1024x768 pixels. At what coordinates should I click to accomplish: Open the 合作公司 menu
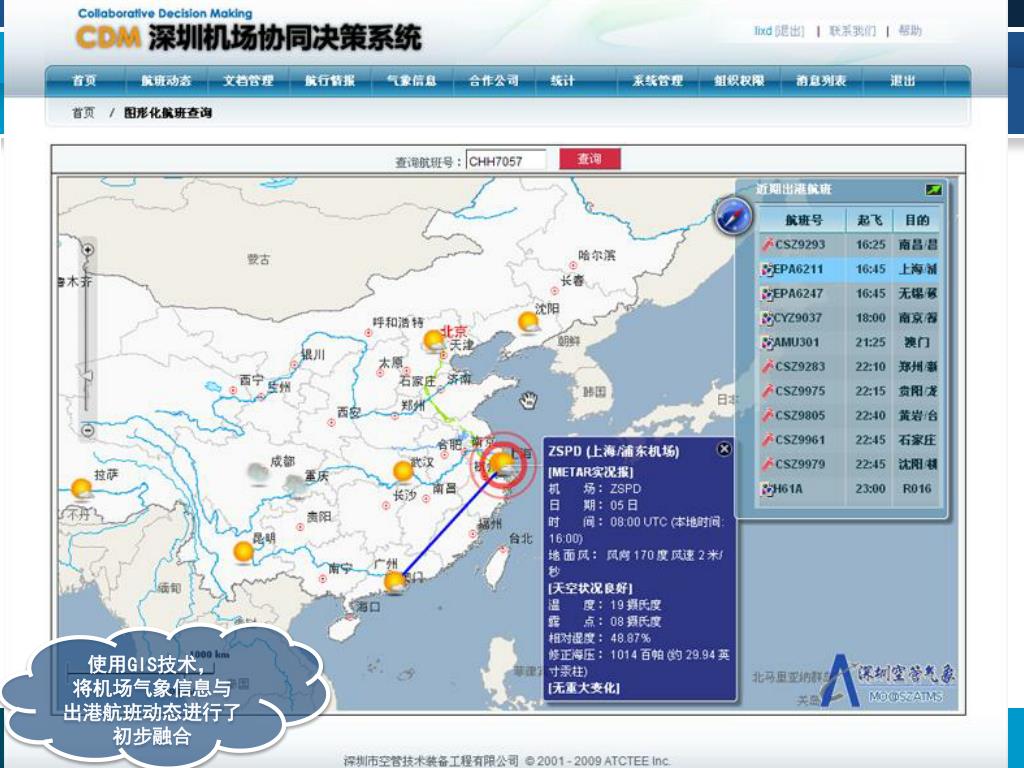(494, 80)
